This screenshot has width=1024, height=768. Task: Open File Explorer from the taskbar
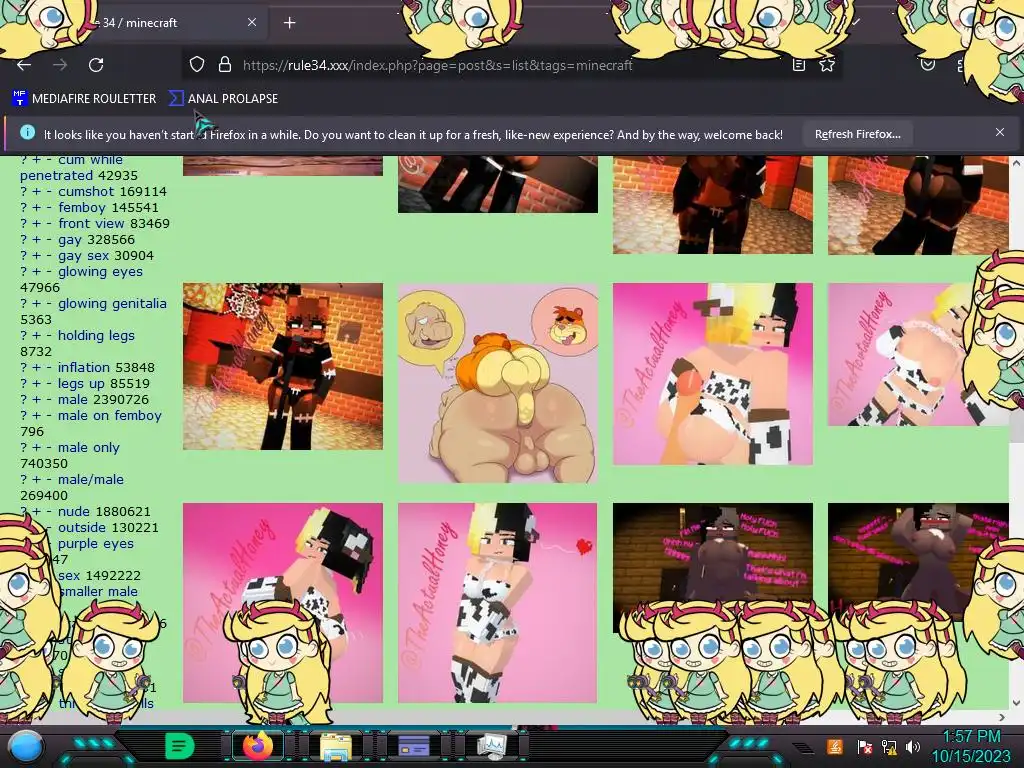336,746
